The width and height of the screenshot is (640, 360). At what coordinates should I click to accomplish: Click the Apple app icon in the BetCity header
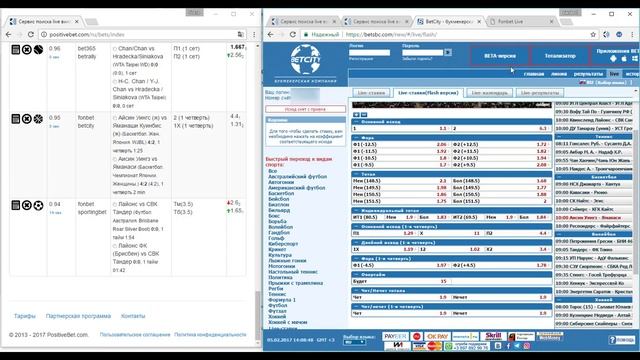(x=624, y=59)
